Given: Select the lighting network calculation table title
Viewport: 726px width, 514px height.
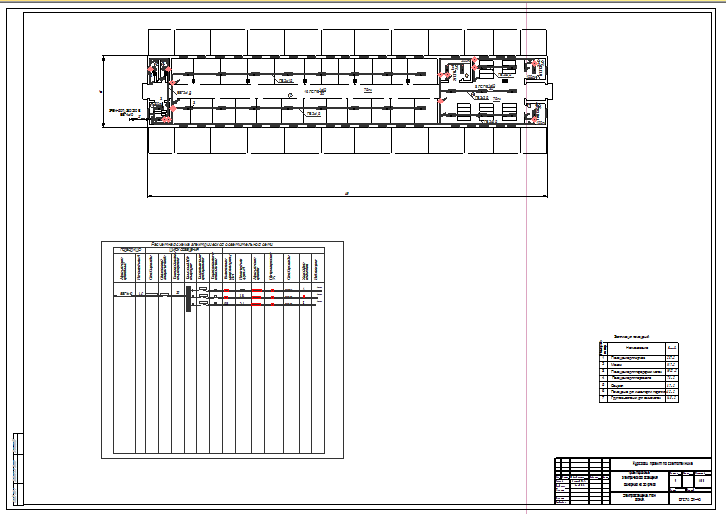Looking at the screenshot, I should [212, 244].
